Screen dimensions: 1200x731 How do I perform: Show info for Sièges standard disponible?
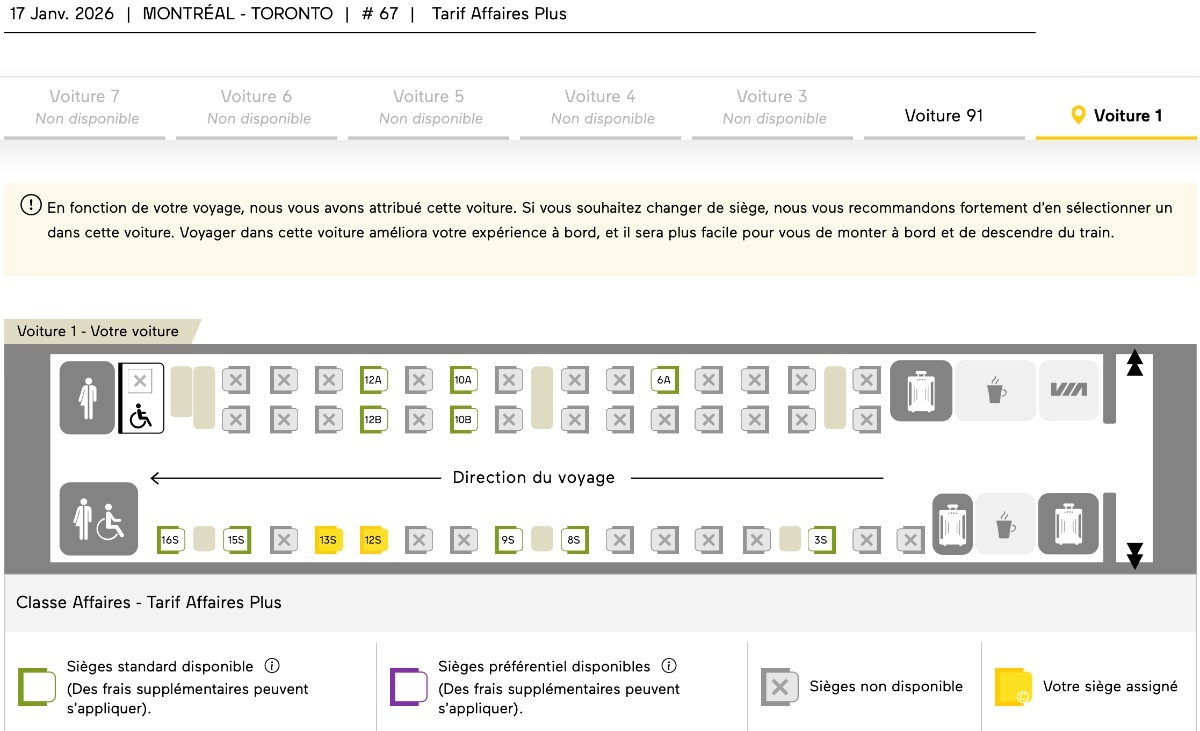272,666
